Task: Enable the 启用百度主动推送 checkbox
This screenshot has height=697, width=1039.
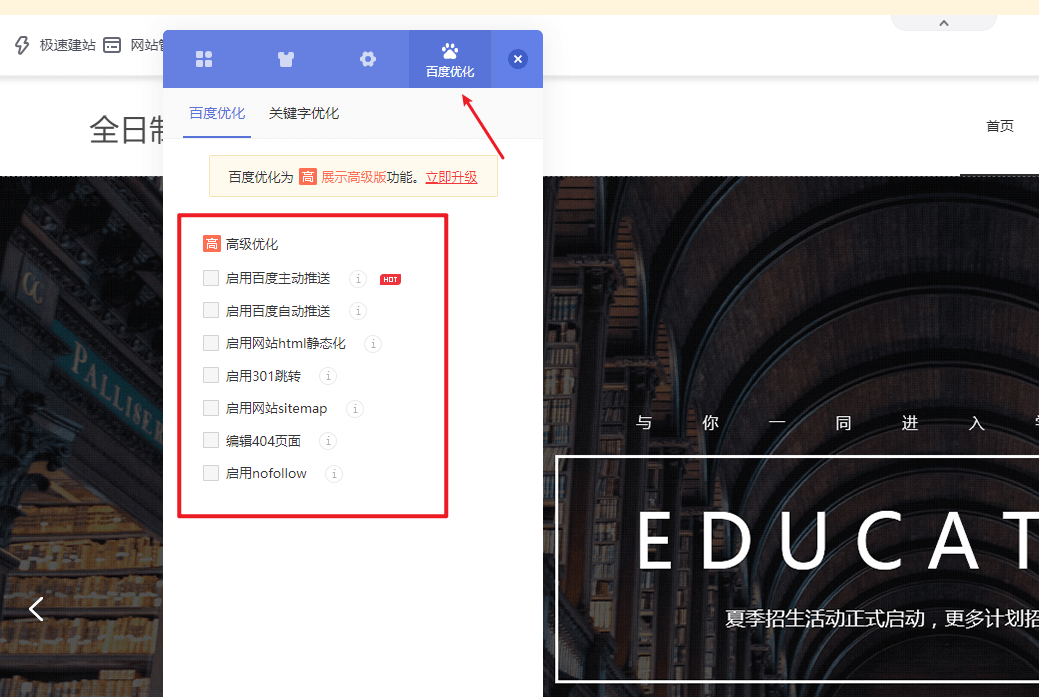Action: coord(211,278)
